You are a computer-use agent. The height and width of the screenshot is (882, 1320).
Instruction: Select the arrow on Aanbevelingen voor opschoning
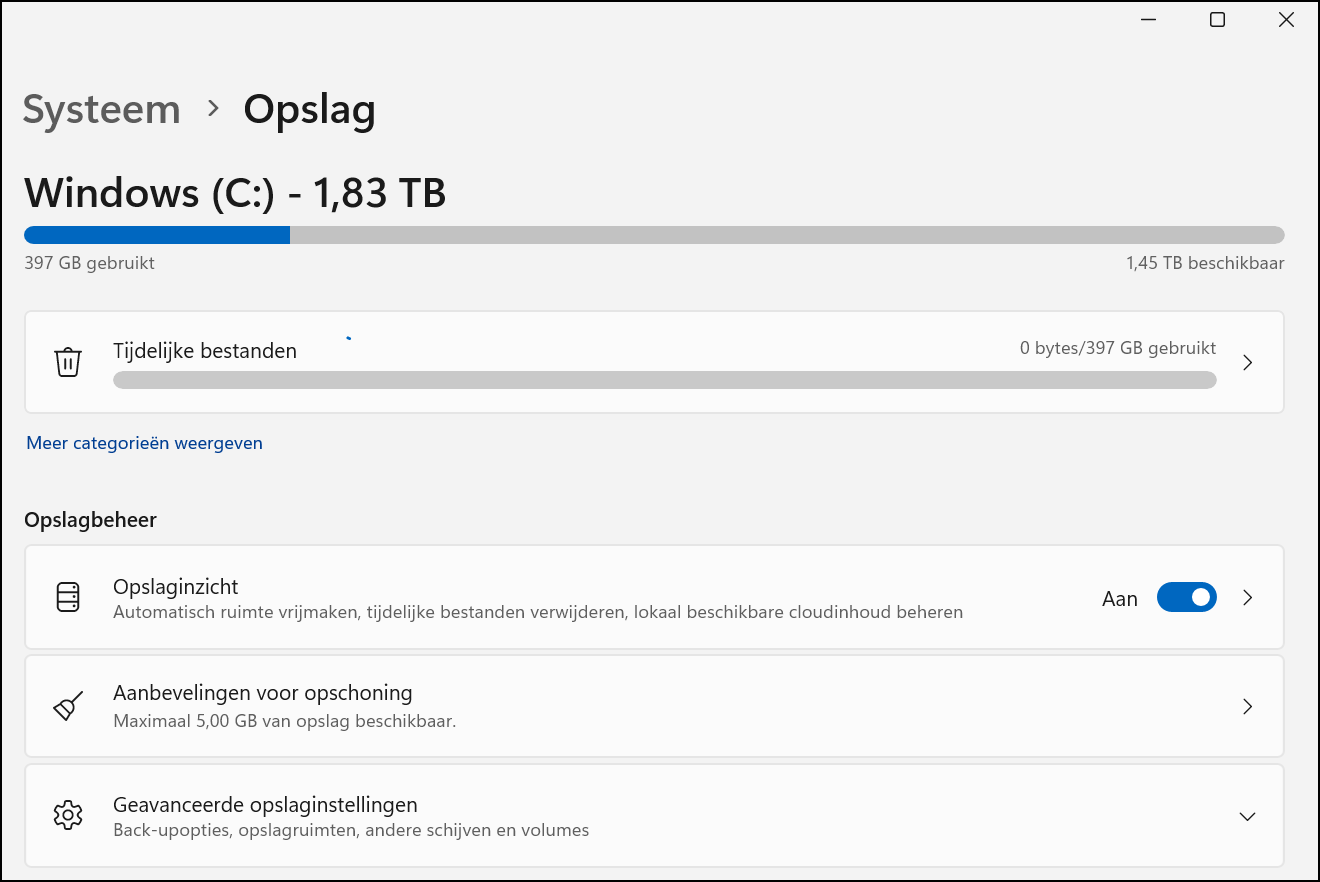pyautogui.click(x=1247, y=706)
